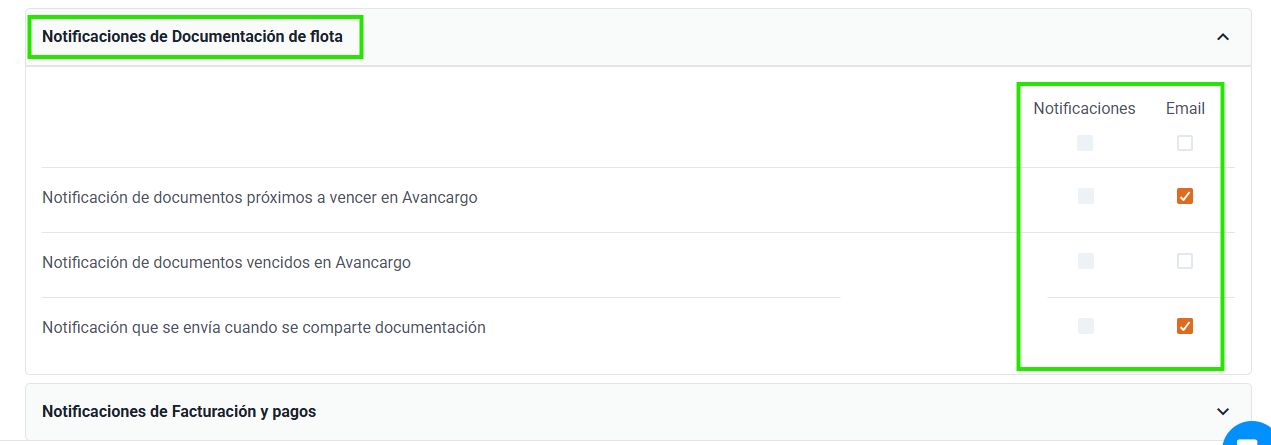
Task: Select the documentos vencidos en Avancargo row text
Action: tap(226, 263)
